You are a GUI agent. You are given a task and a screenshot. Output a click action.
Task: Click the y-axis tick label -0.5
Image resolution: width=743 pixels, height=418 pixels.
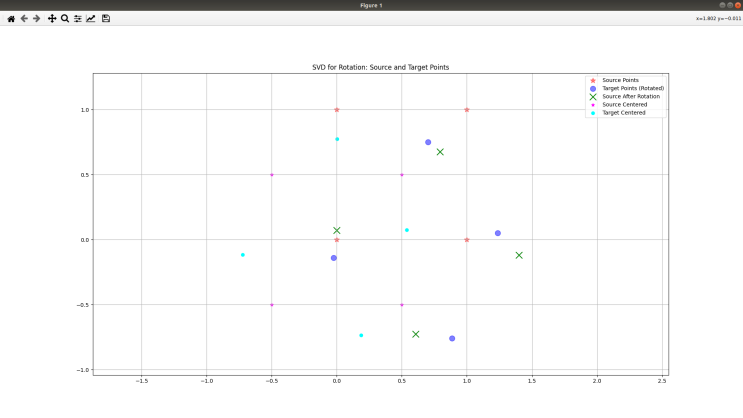pyautogui.click(x=83, y=305)
